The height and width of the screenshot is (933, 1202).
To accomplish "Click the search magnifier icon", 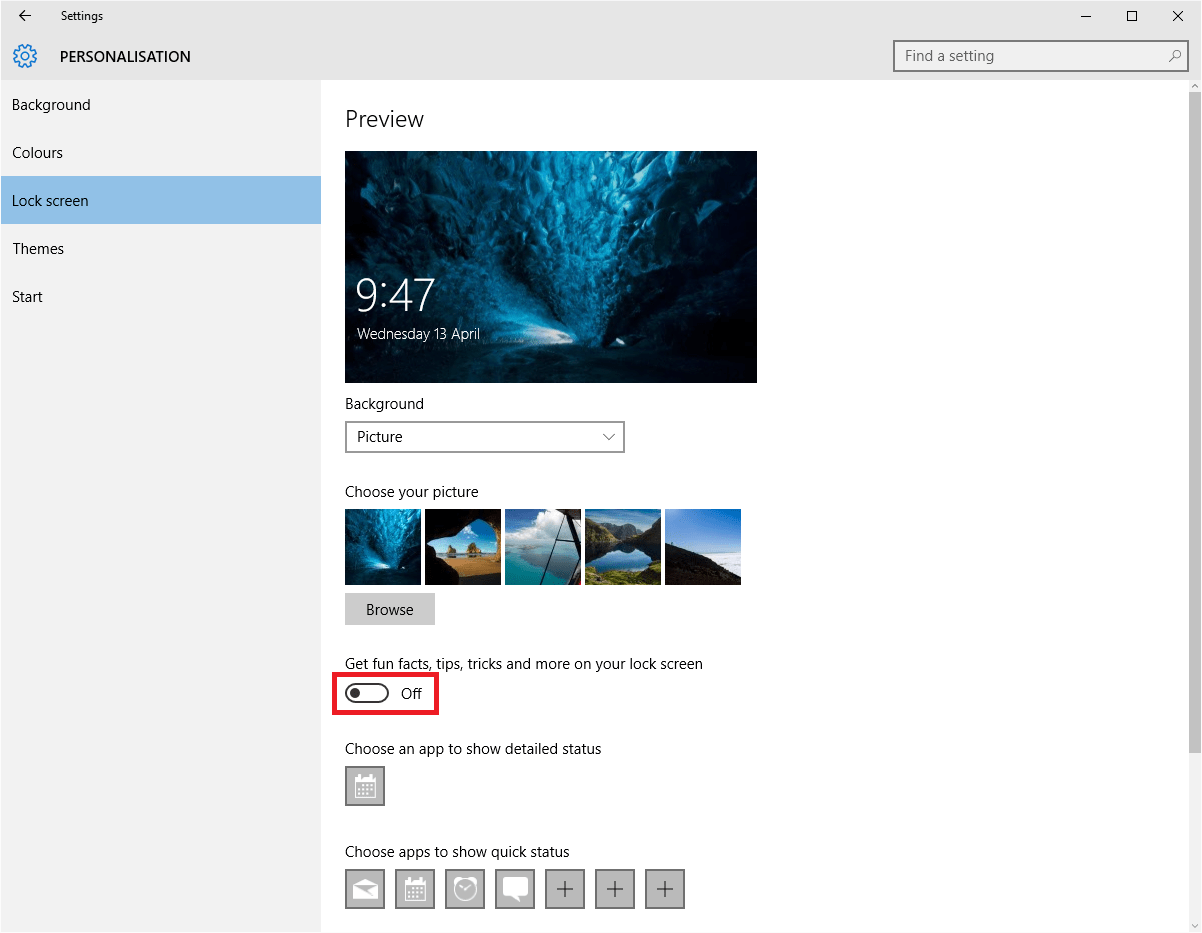I will pos(1175,56).
